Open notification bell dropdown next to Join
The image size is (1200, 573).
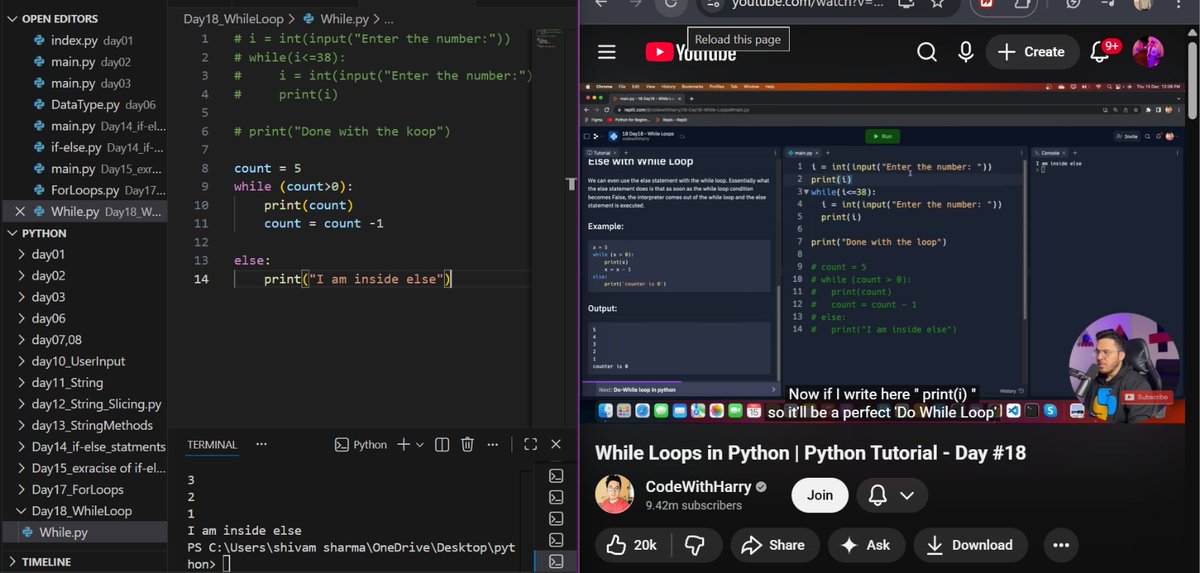tap(891, 495)
